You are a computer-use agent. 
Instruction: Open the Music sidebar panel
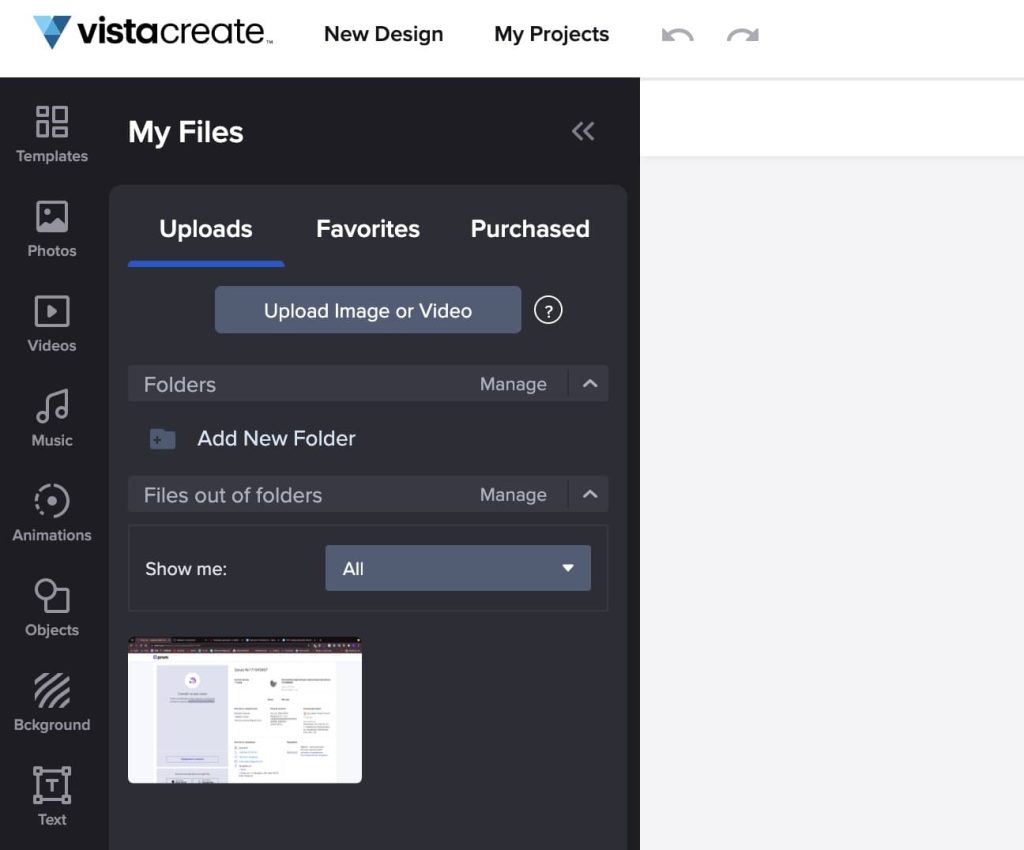[x=52, y=419]
